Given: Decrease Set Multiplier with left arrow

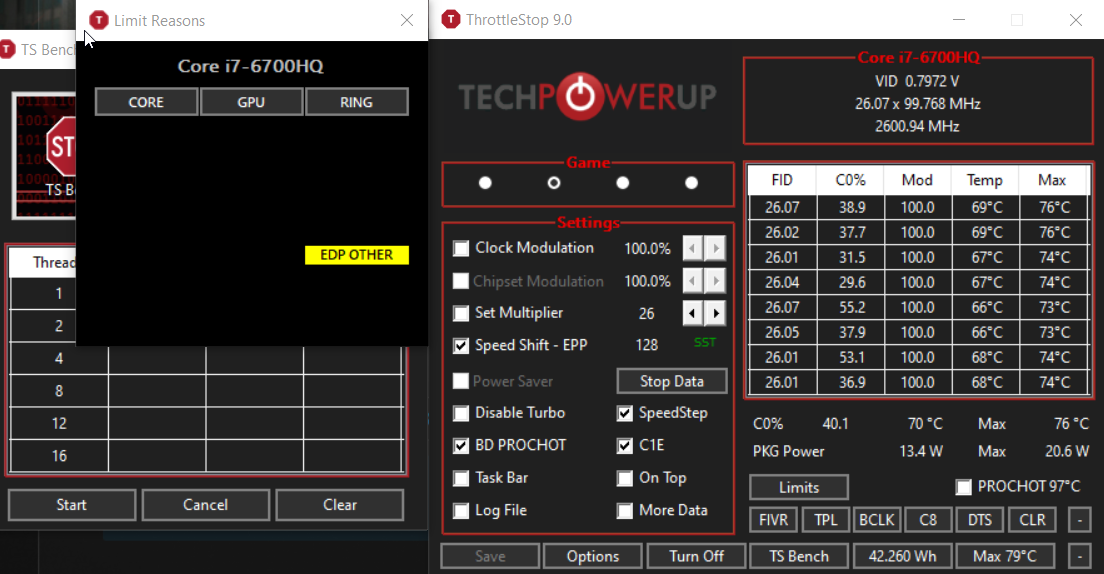Looking at the screenshot, I should click(692, 313).
